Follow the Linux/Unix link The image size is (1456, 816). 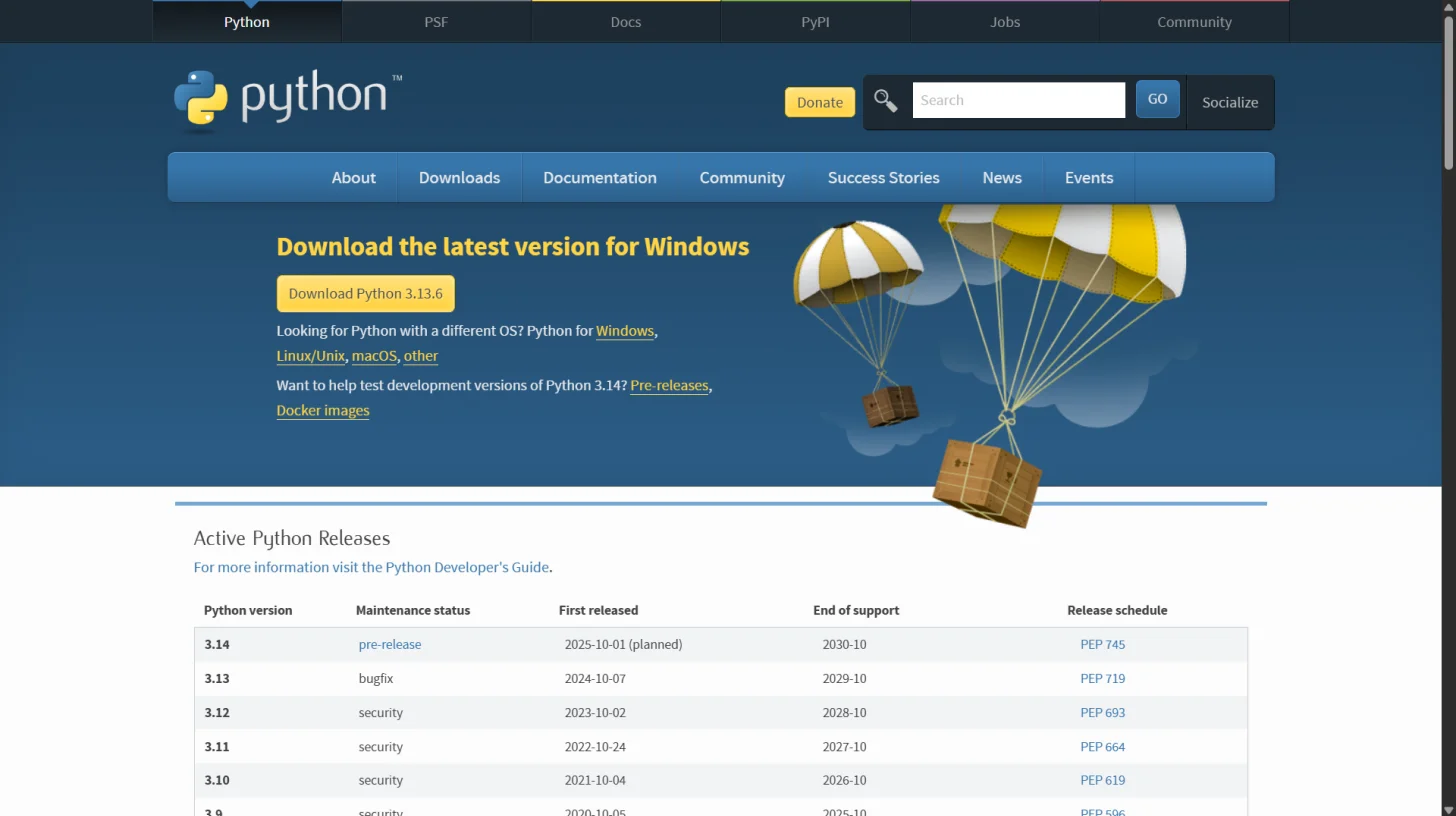click(311, 356)
